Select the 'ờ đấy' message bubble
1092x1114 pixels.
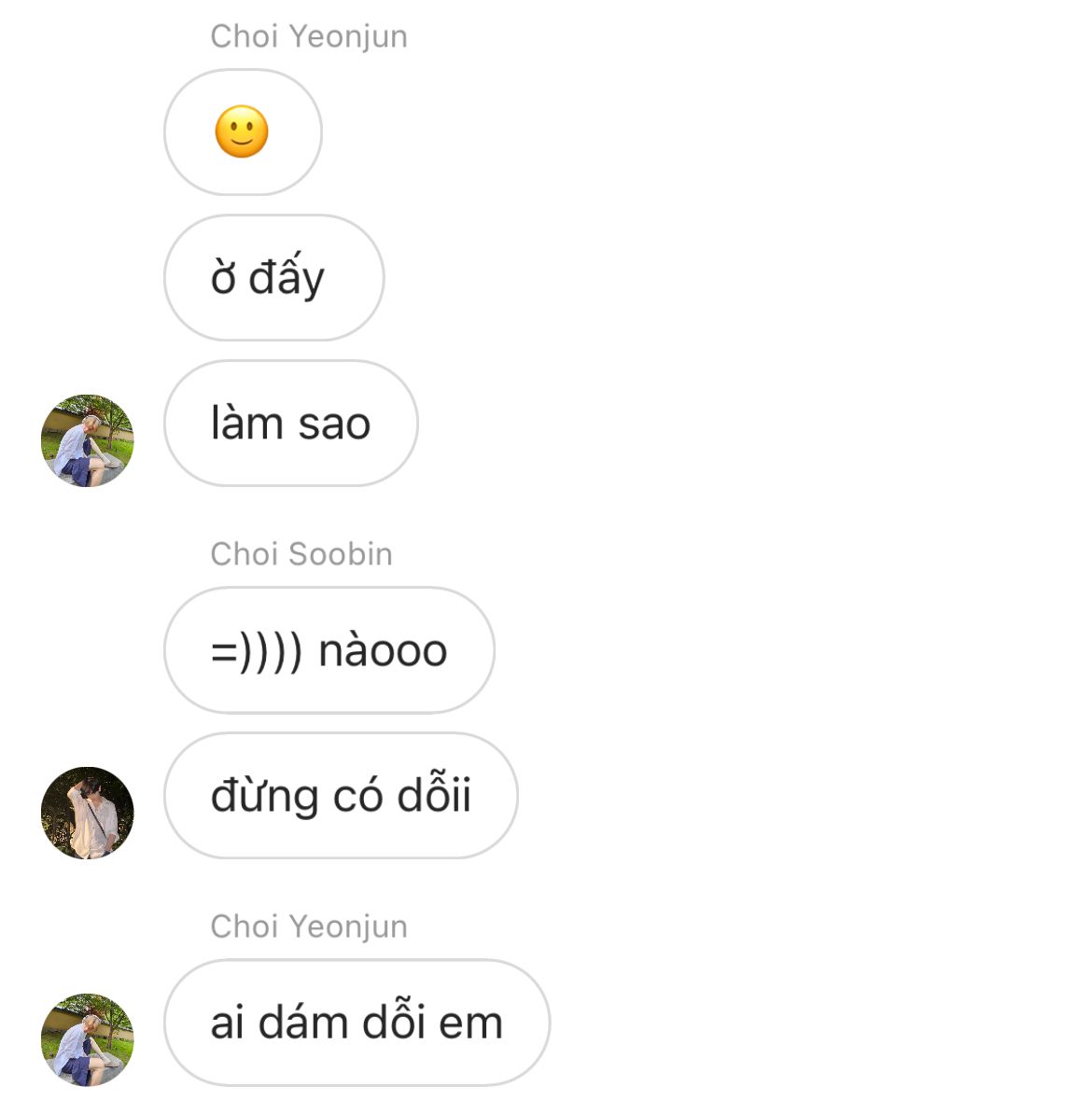click(x=274, y=278)
